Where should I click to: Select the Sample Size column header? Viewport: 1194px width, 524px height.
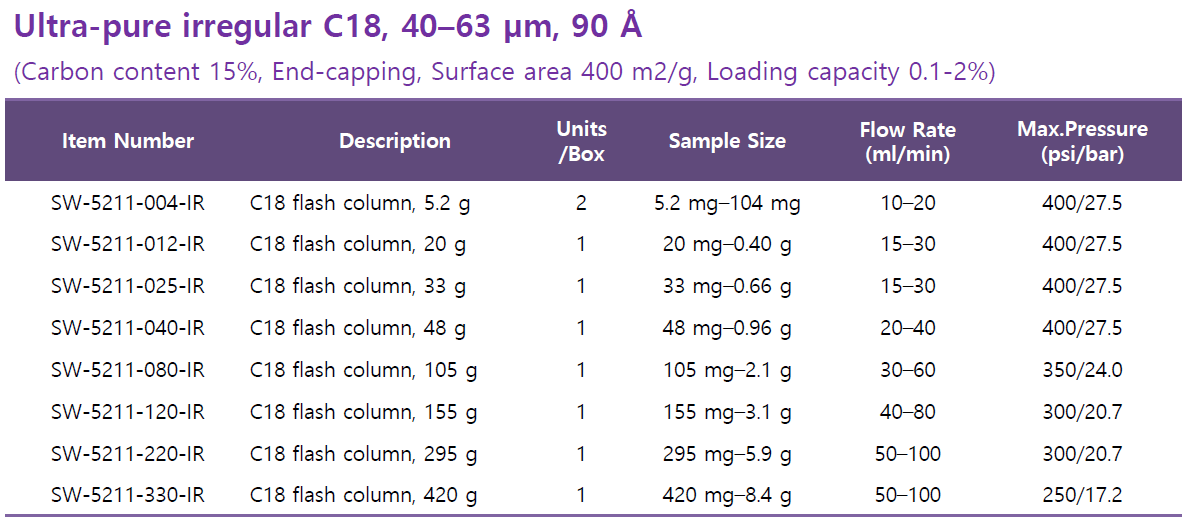(x=727, y=141)
